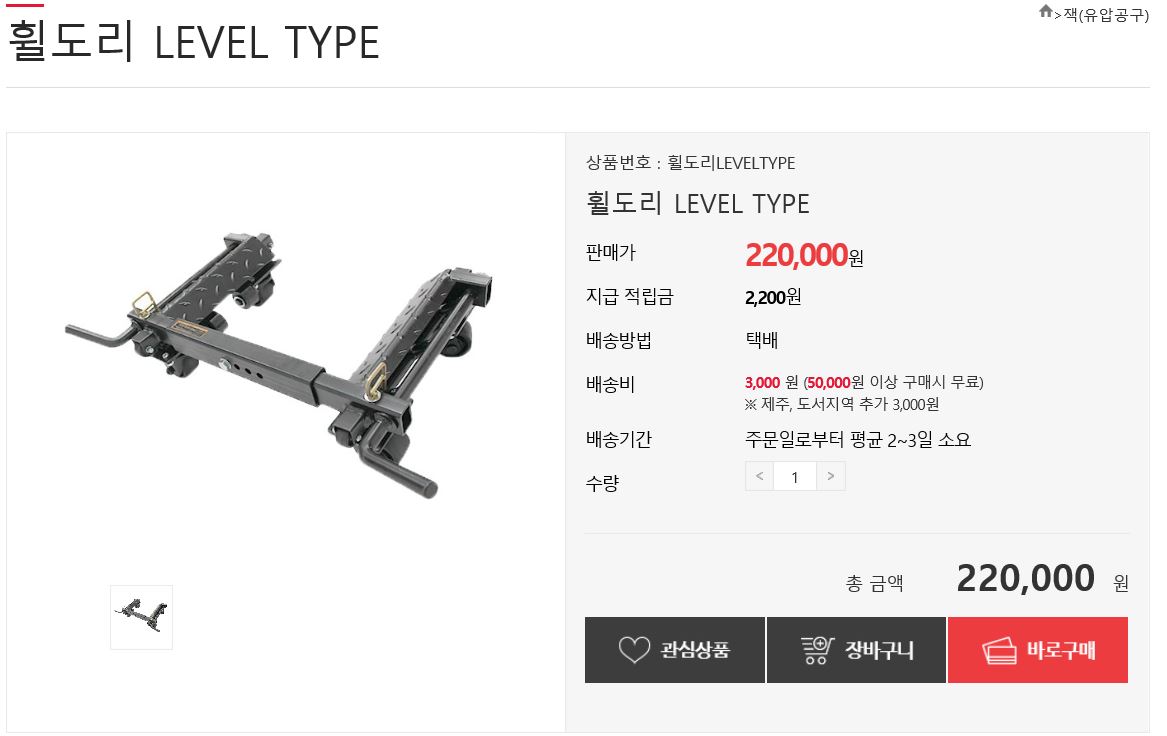The height and width of the screenshot is (736, 1167).
Task: Select the small product thumbnail
Action: click(141, 617)
